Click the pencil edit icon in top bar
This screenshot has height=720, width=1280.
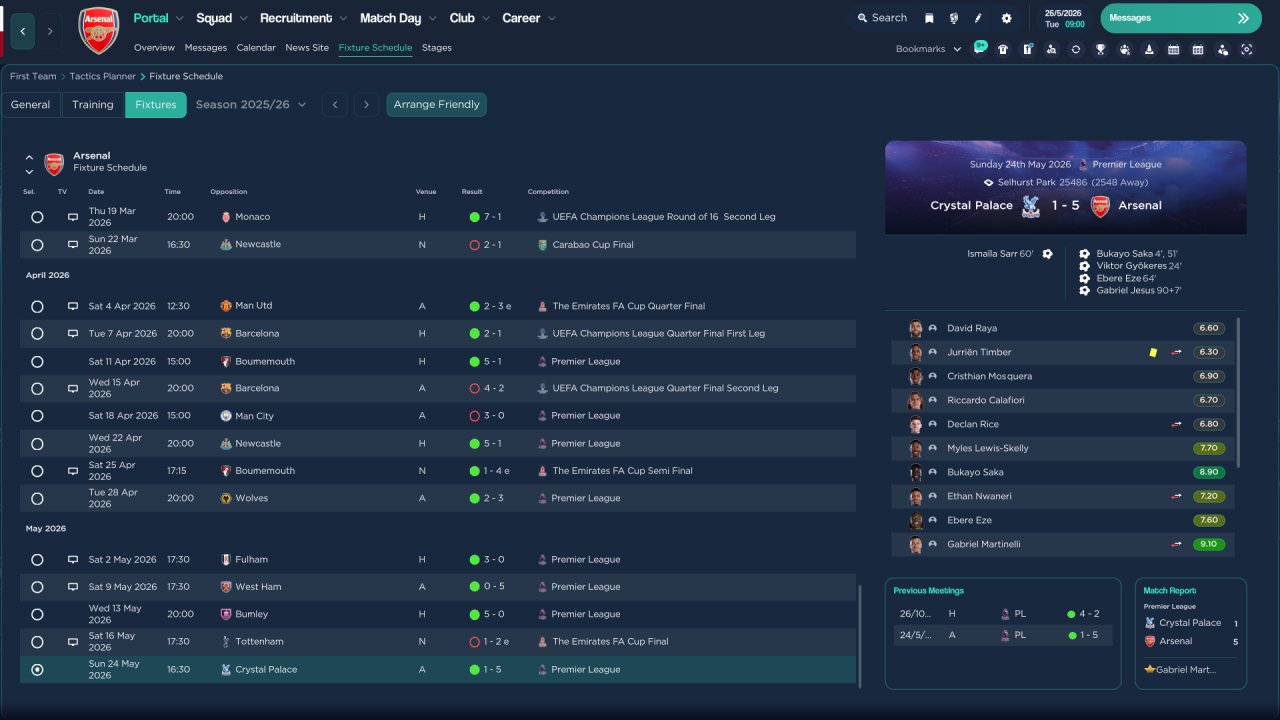(979, 18)
